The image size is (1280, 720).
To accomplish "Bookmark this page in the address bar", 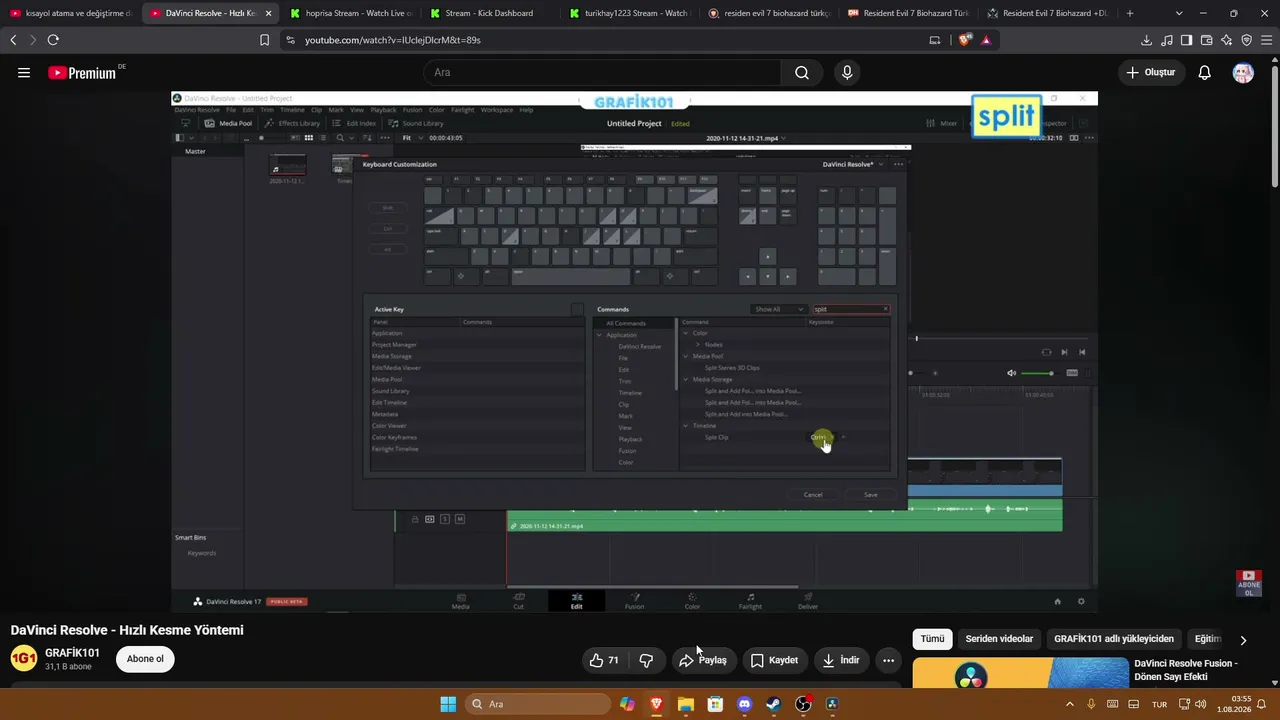I will pyautogui.click(x=264, y=40).
